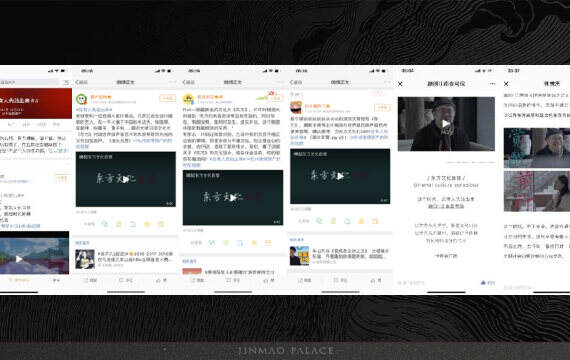The width and height of the screenshot is (570, 360).
Task: Go back from the green-avatar Weibo post
Action: (81, 82)
